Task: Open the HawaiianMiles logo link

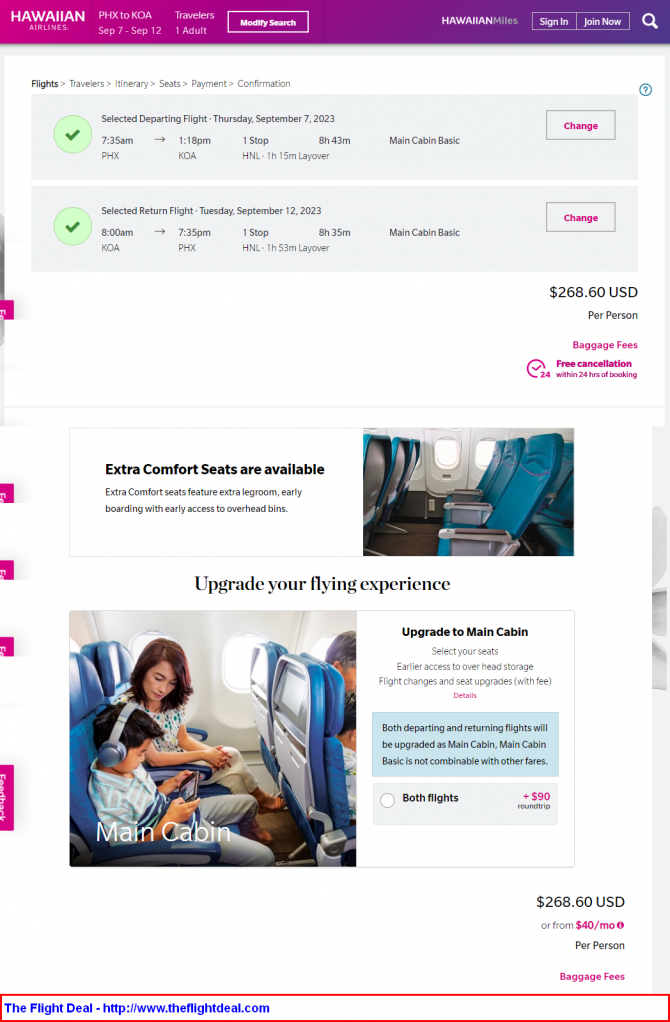Action: 480,21
